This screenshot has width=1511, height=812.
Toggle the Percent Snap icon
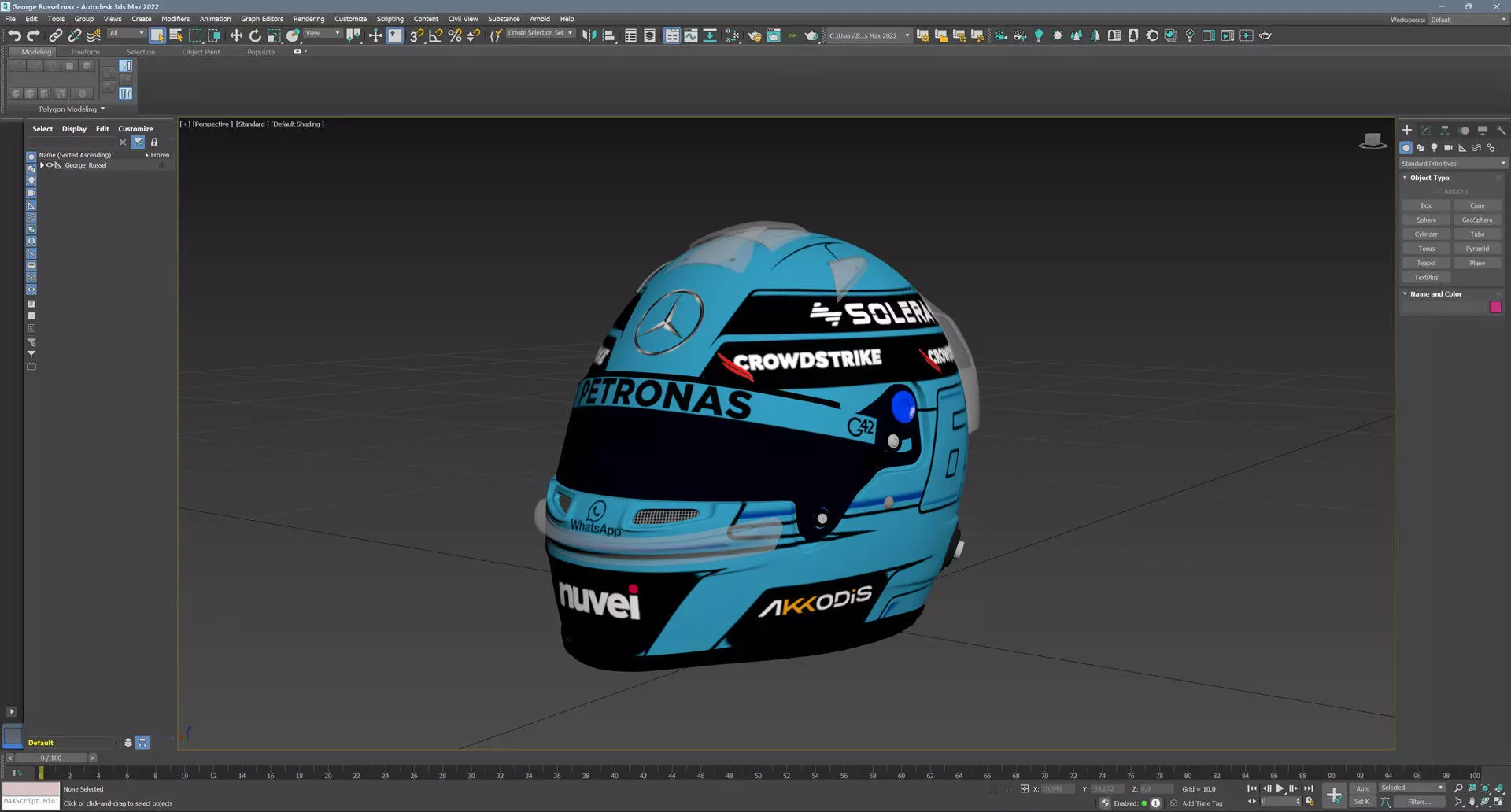tap(454, 35)
